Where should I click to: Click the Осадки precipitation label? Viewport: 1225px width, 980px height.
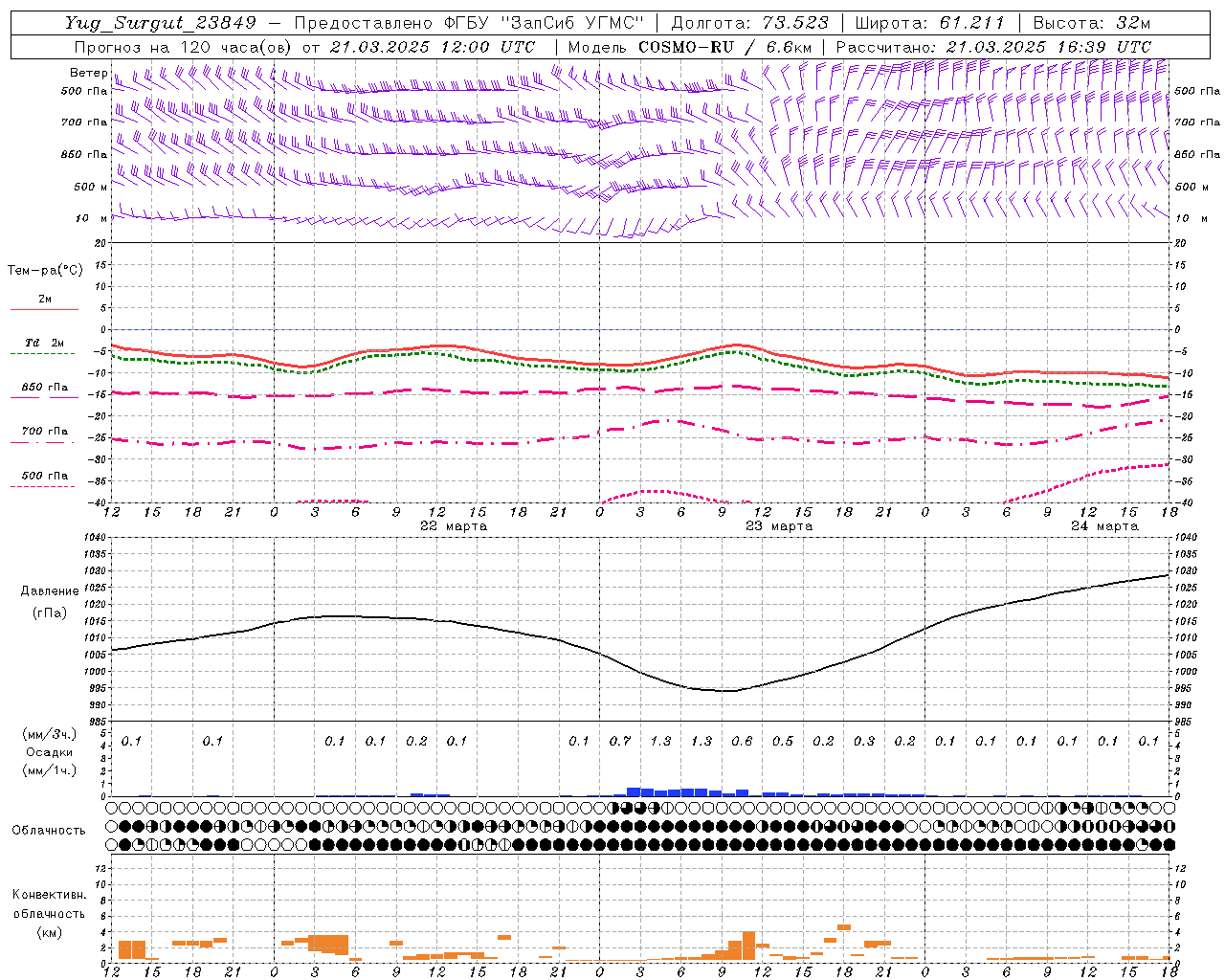50,752
